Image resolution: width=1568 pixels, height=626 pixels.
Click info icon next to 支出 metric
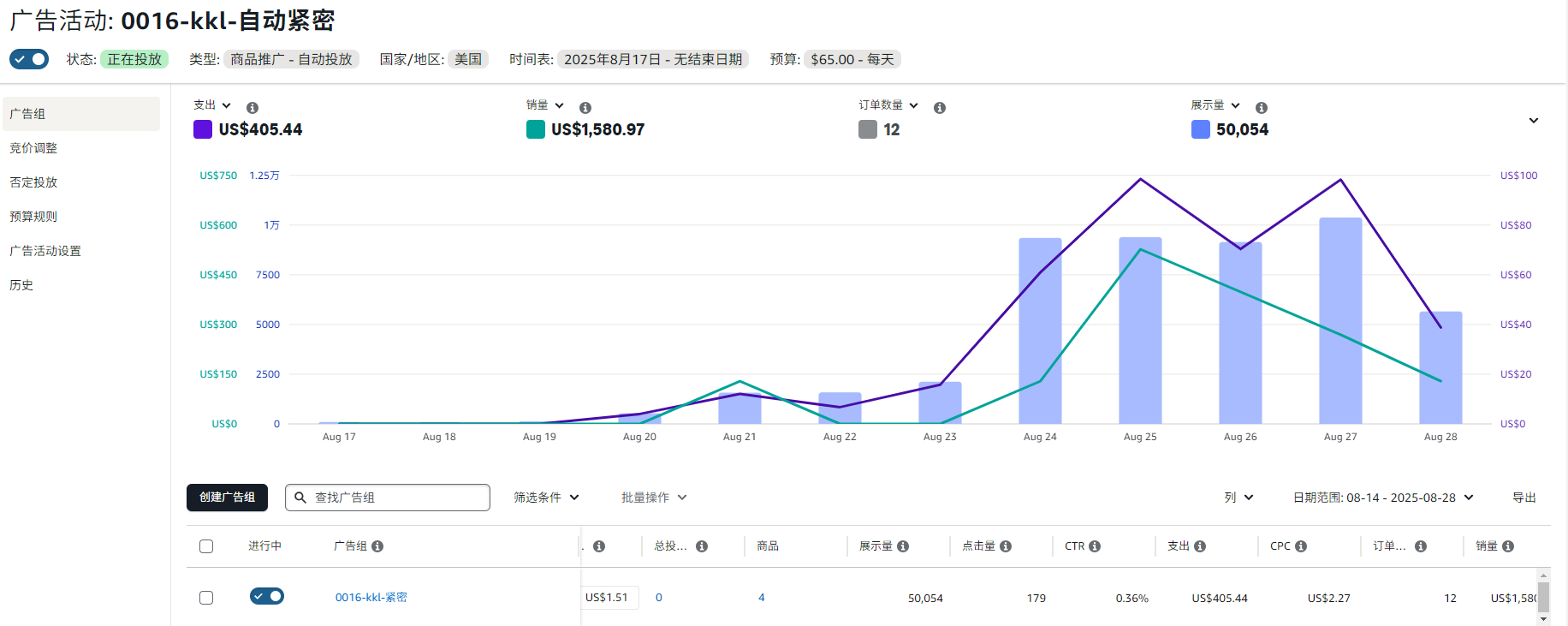point(252,108)
